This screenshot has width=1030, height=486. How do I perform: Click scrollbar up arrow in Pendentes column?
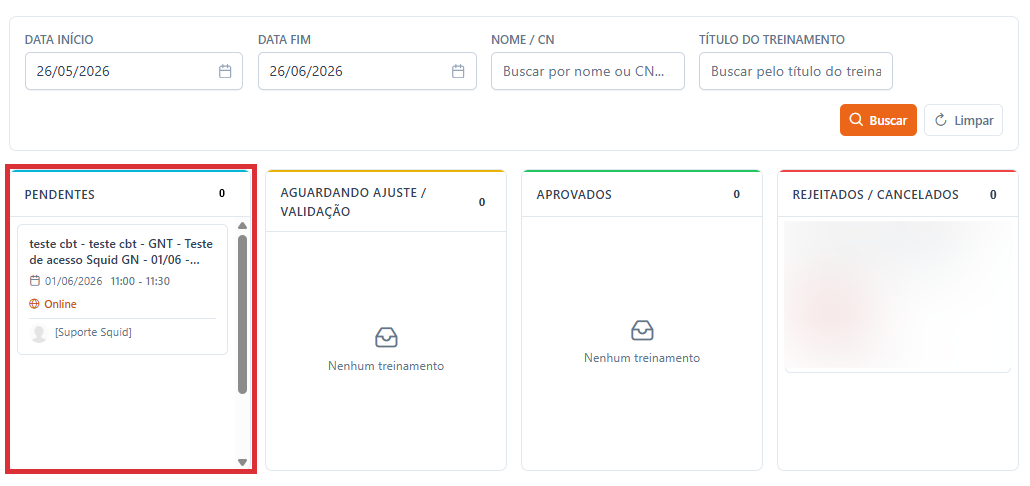coord(242,227)
